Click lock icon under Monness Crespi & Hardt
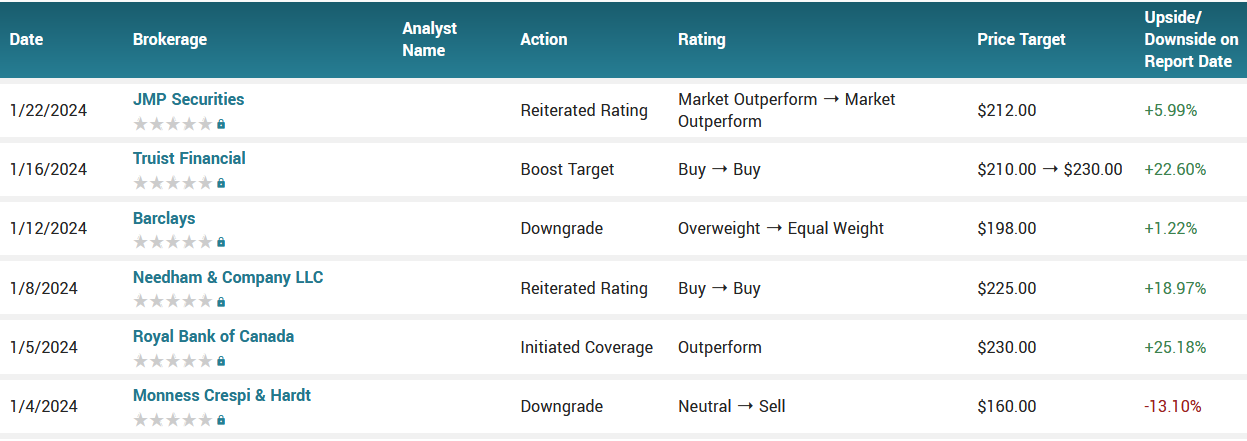This screenshot has height=441, width=1247. [x=221, y=419]
